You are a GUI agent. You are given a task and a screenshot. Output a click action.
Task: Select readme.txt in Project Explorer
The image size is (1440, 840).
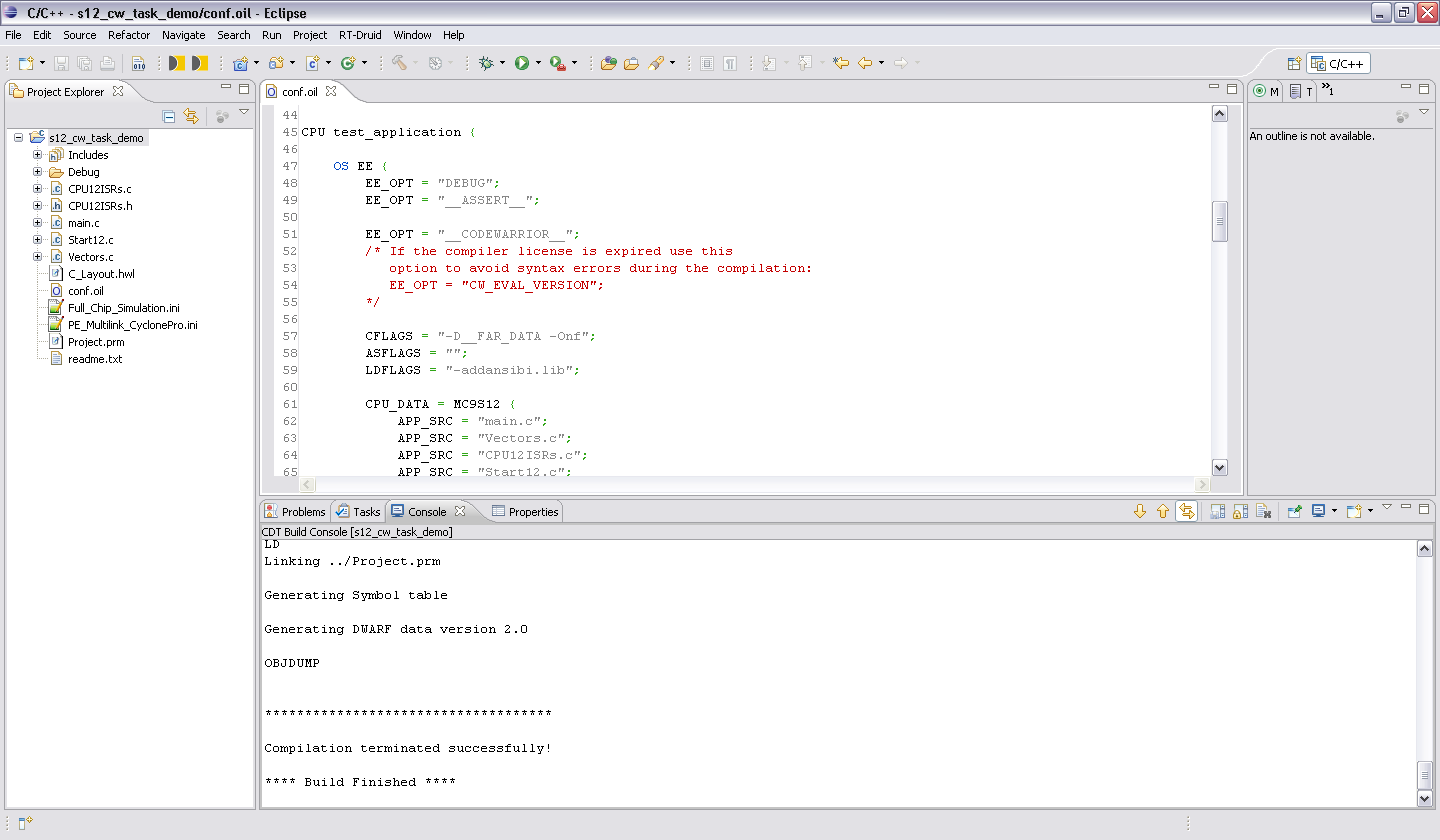click(95, 359)
